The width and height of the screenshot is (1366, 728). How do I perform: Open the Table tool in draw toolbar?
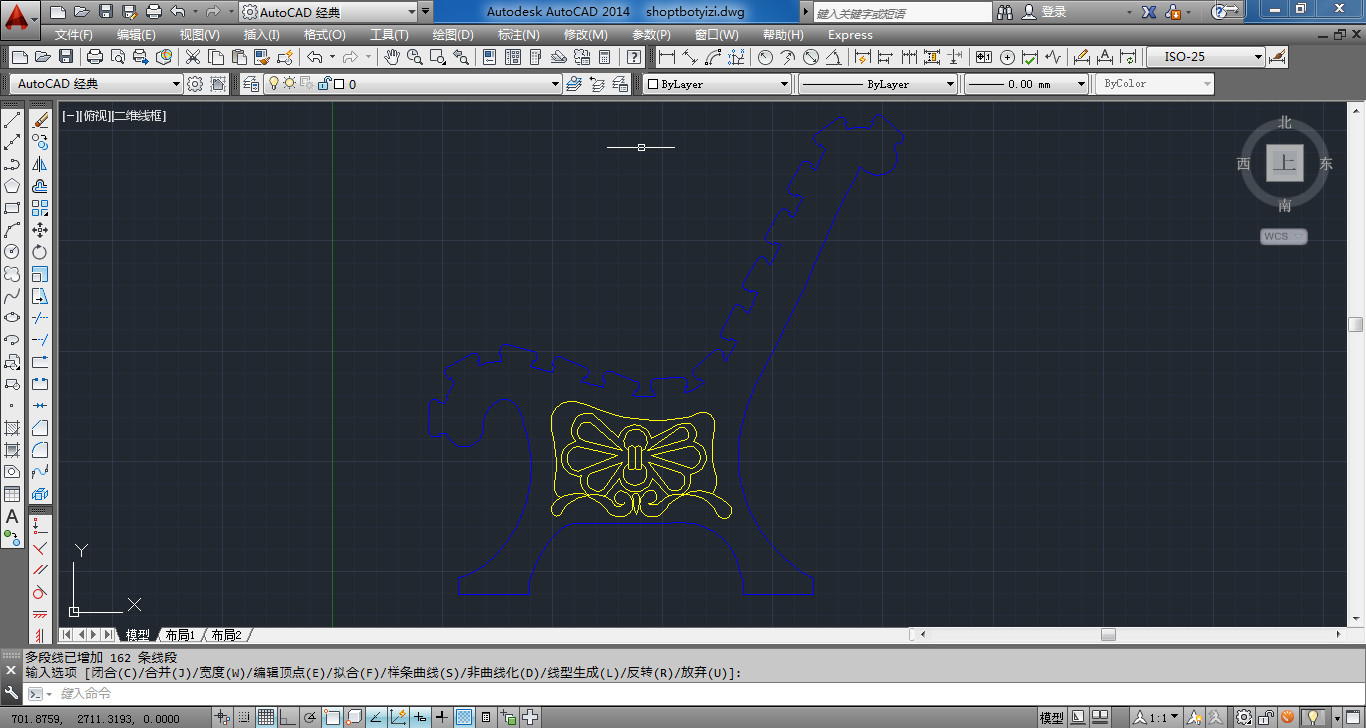(x=12, y=494)
